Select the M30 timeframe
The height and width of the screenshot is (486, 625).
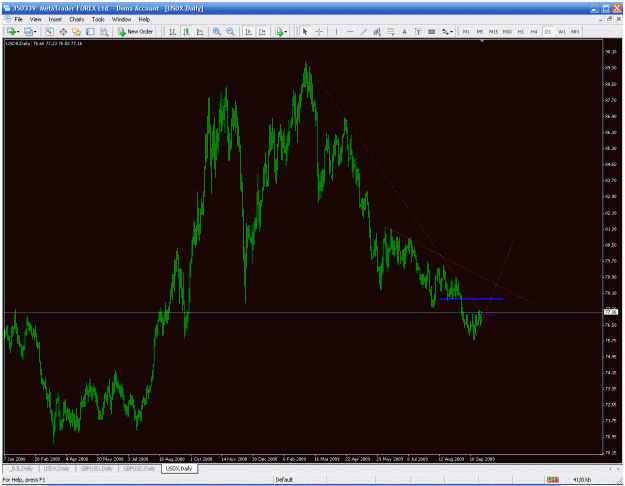[507, 31]
